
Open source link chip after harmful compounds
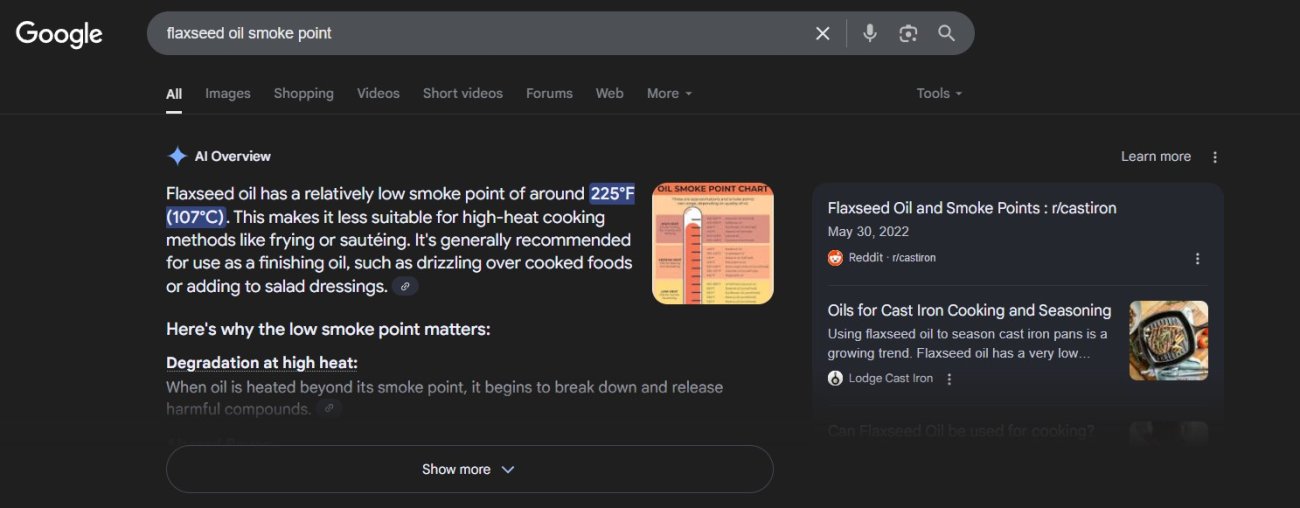coord(329,409)
